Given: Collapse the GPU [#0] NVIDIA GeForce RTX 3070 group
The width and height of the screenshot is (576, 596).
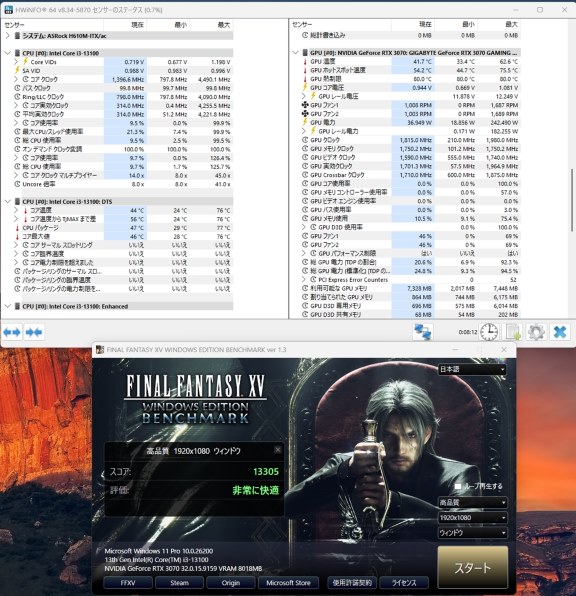Looking at the screenshot, I should [x=295, y=52].
